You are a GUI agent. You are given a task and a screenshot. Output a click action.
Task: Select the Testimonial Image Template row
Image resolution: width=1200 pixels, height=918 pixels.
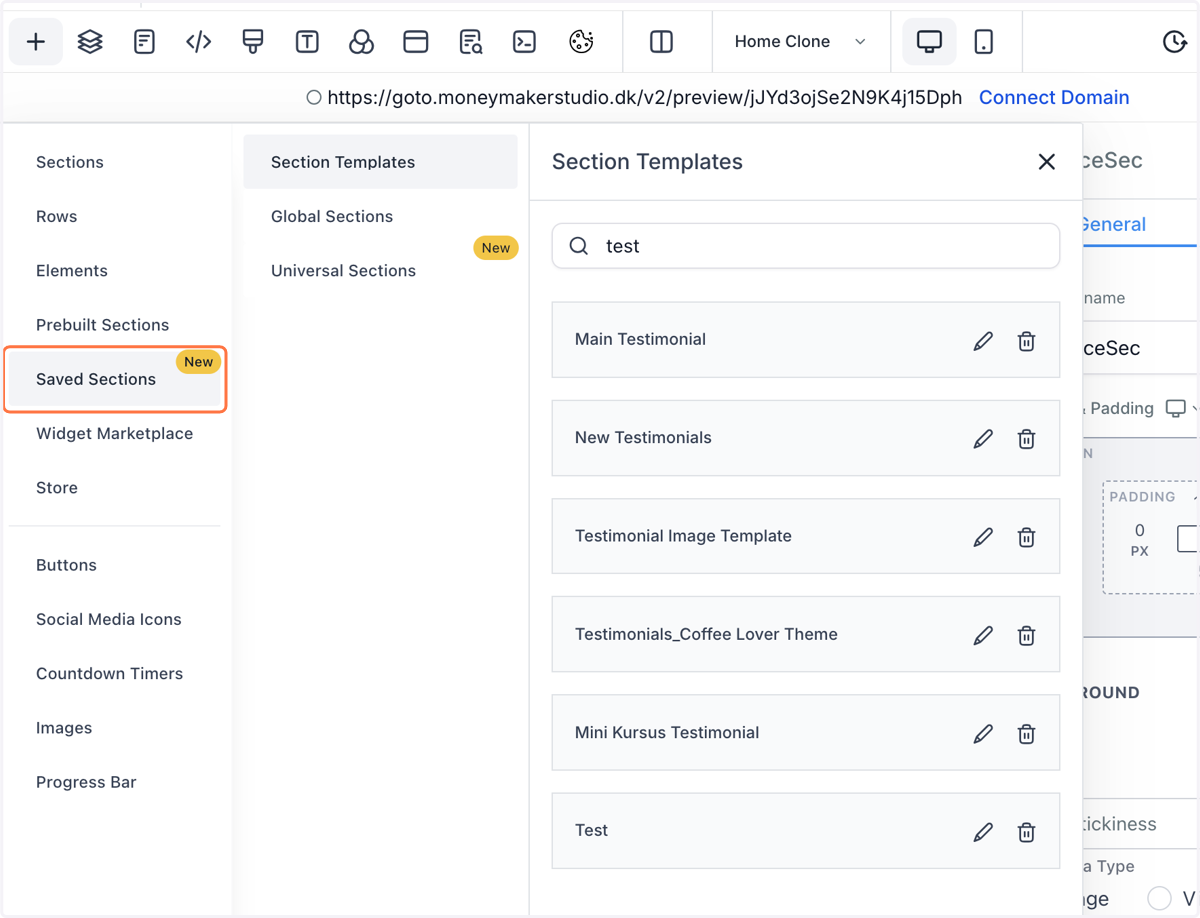click(805, 536)
